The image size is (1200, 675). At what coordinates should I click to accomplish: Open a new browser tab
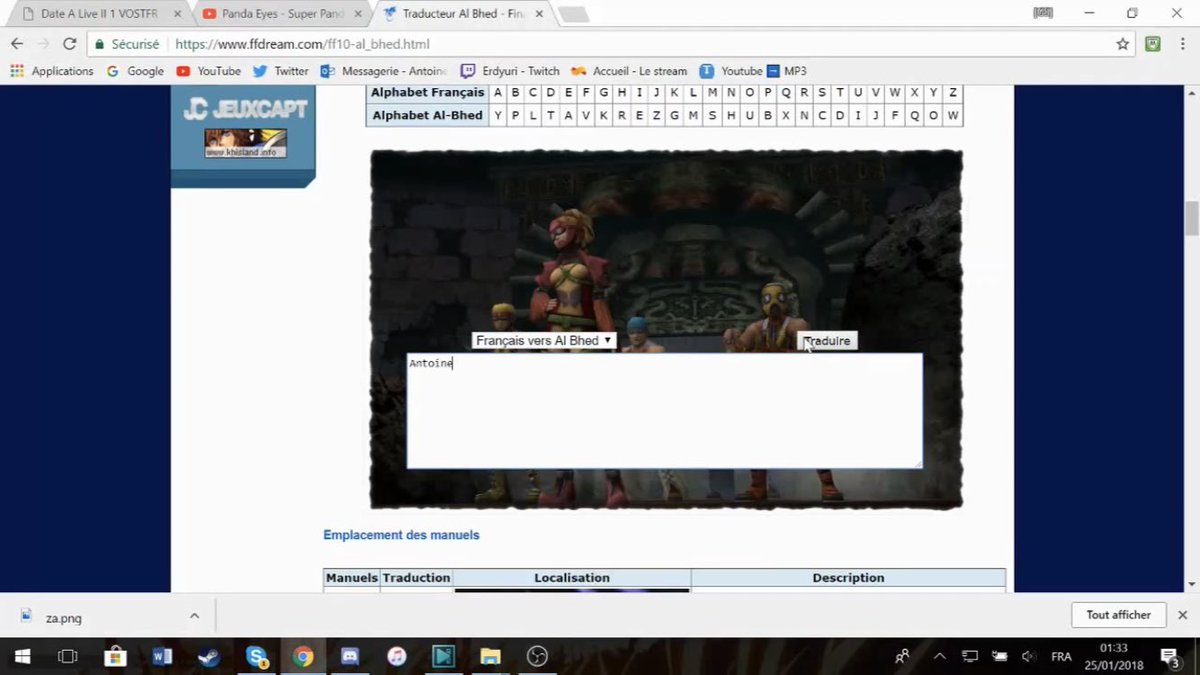click(573, 14)
